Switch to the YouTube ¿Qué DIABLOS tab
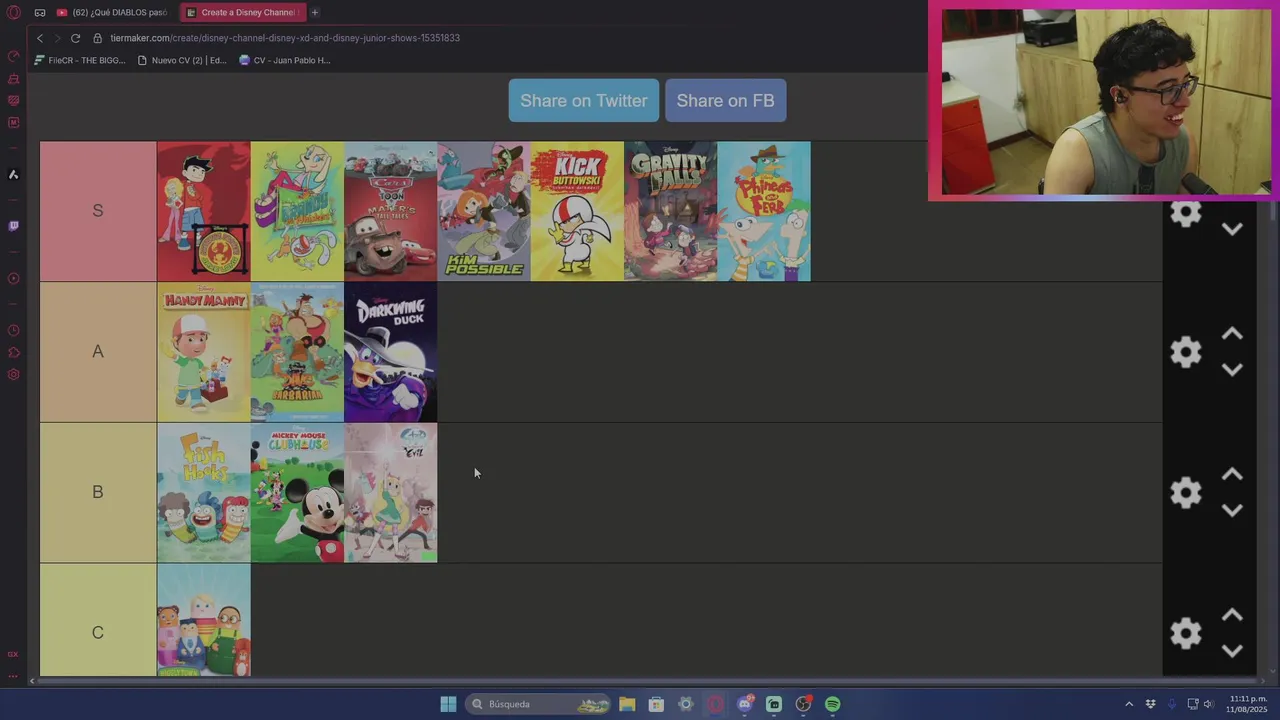 112,13
